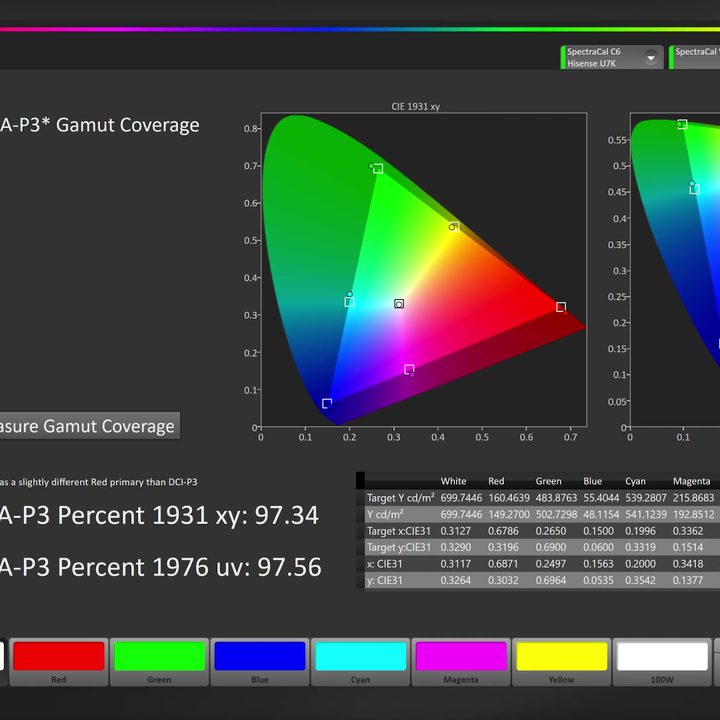Click the measured Red luminance cell 149.2700

[509, 515]
